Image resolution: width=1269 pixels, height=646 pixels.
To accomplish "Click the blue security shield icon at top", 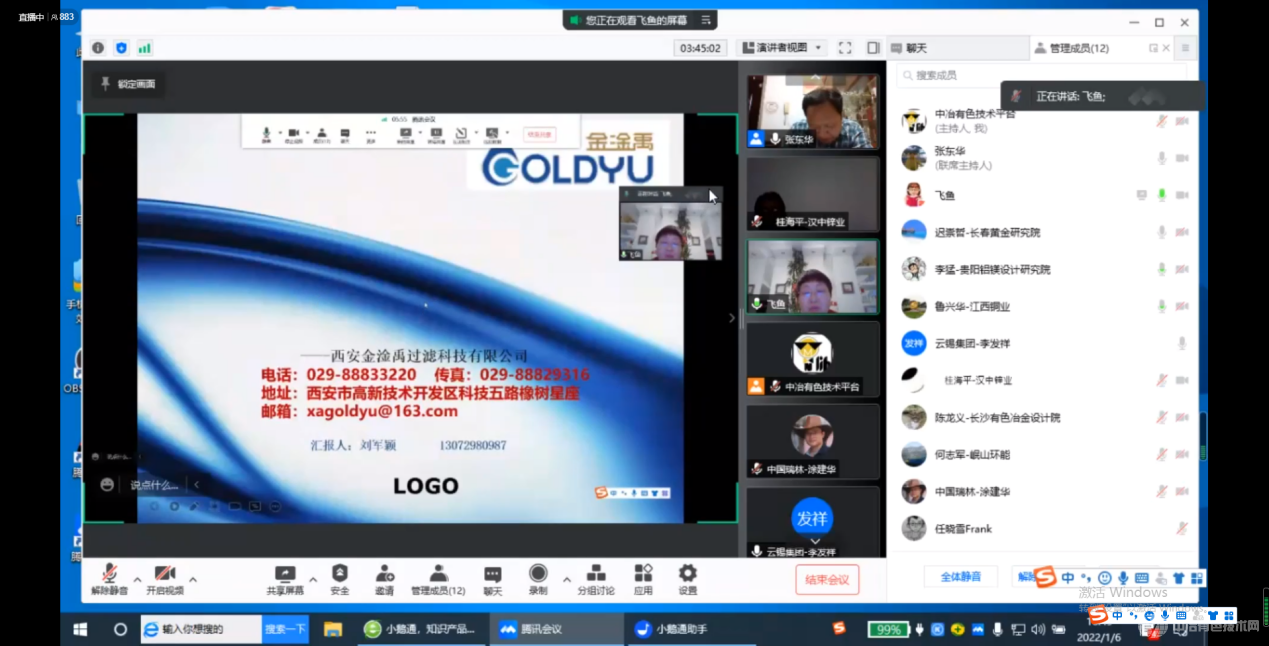I will pyautogui.click(x=121, y=47).
